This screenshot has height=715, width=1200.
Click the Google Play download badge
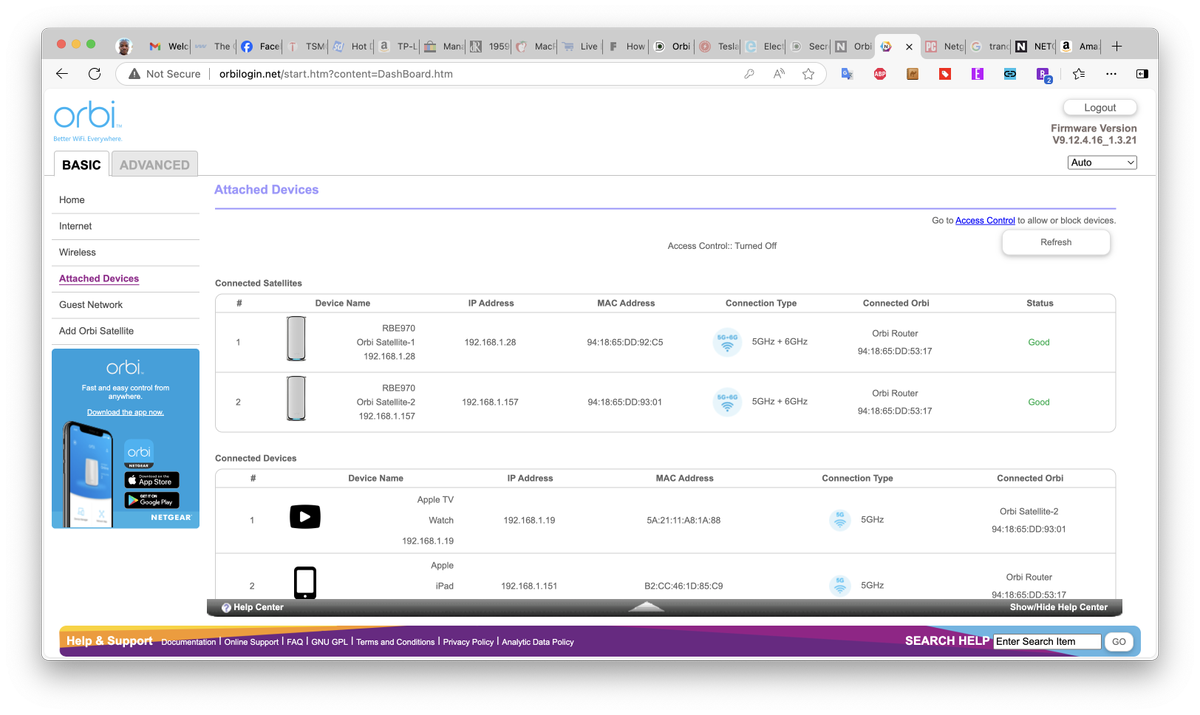[x=152, y=500]
